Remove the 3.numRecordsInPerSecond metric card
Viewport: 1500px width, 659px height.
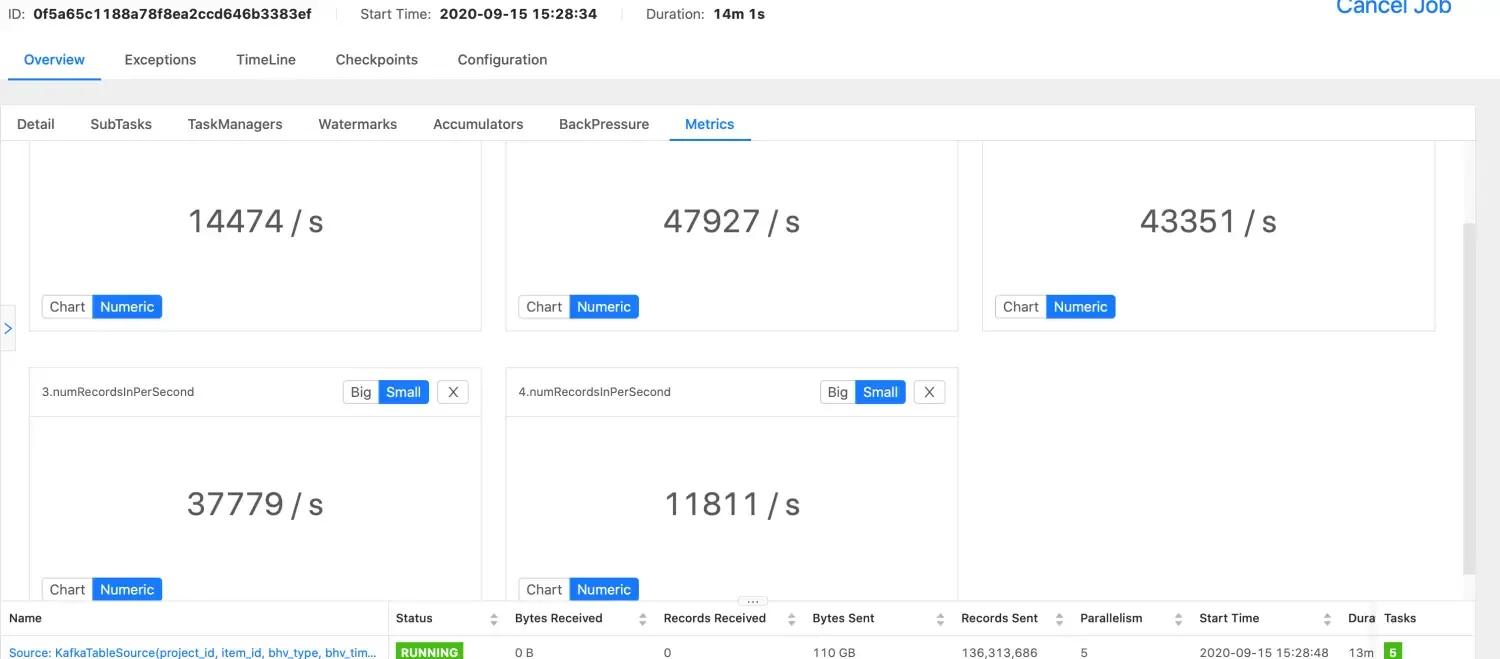[452, 391]
